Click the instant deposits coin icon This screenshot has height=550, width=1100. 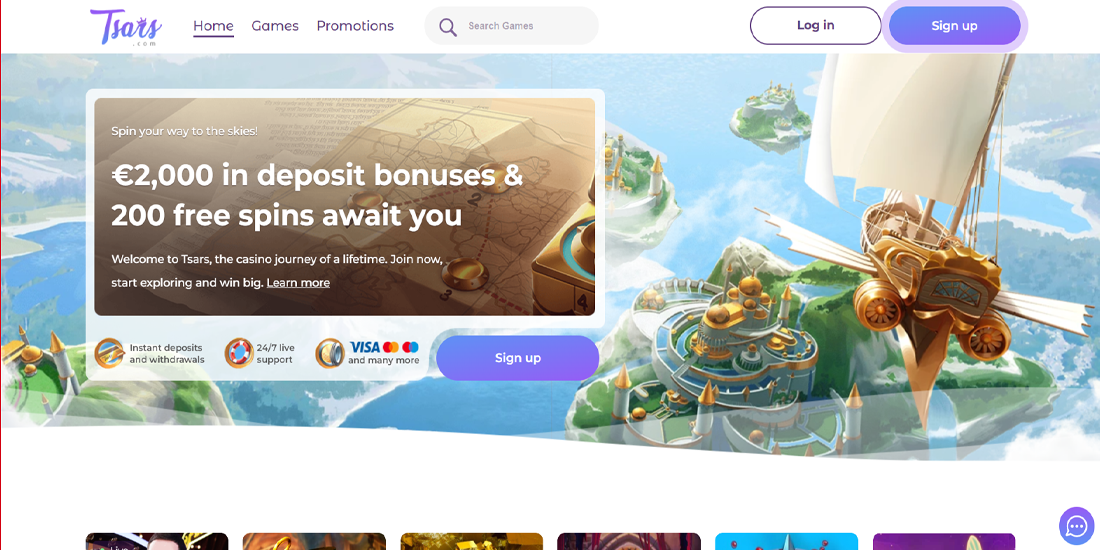(109, 353)
